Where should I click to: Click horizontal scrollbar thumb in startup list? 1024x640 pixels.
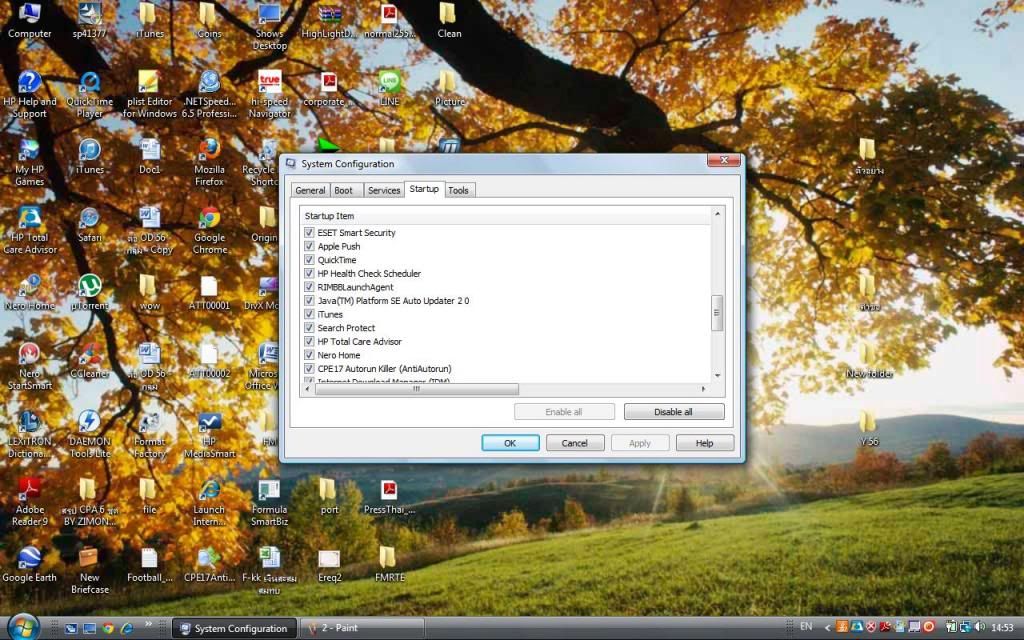(x=417, y=389)
